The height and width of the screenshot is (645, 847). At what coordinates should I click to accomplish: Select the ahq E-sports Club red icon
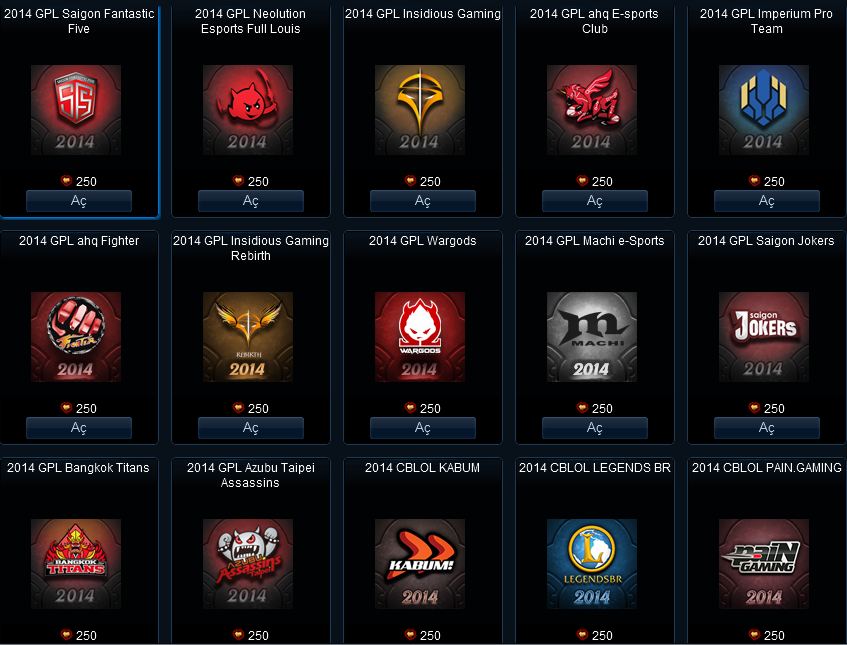pyautogui.click(x=591, y=110)
